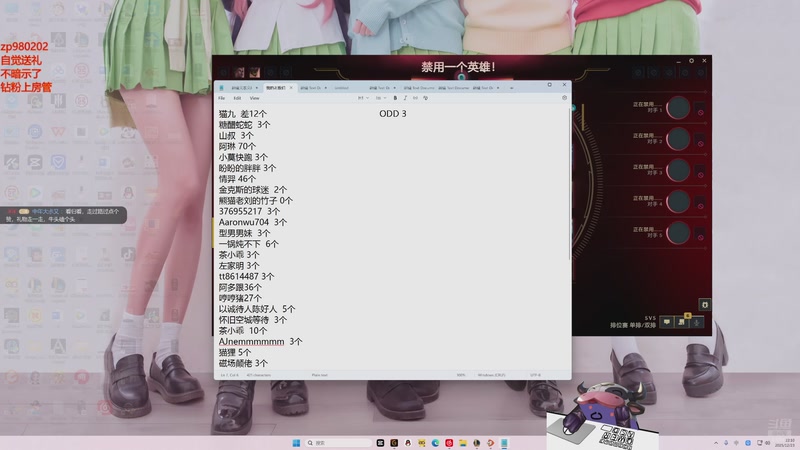This screenshot has width=800, height=450.
Task: Click the line '哼哼猪27个'
Action: [x=240, y=298]
